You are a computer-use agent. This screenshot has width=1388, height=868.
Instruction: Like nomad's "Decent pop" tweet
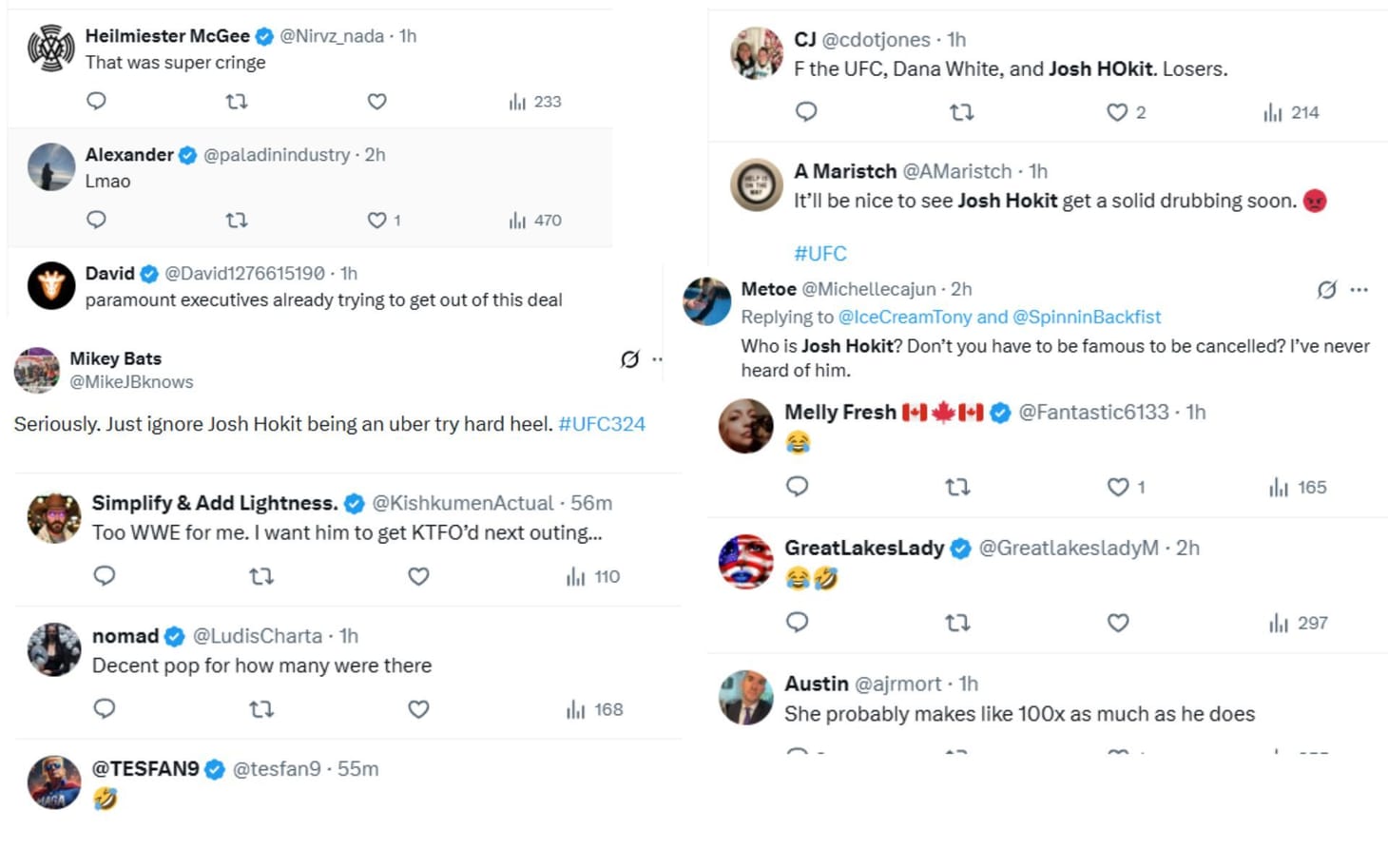coord(417,709)
